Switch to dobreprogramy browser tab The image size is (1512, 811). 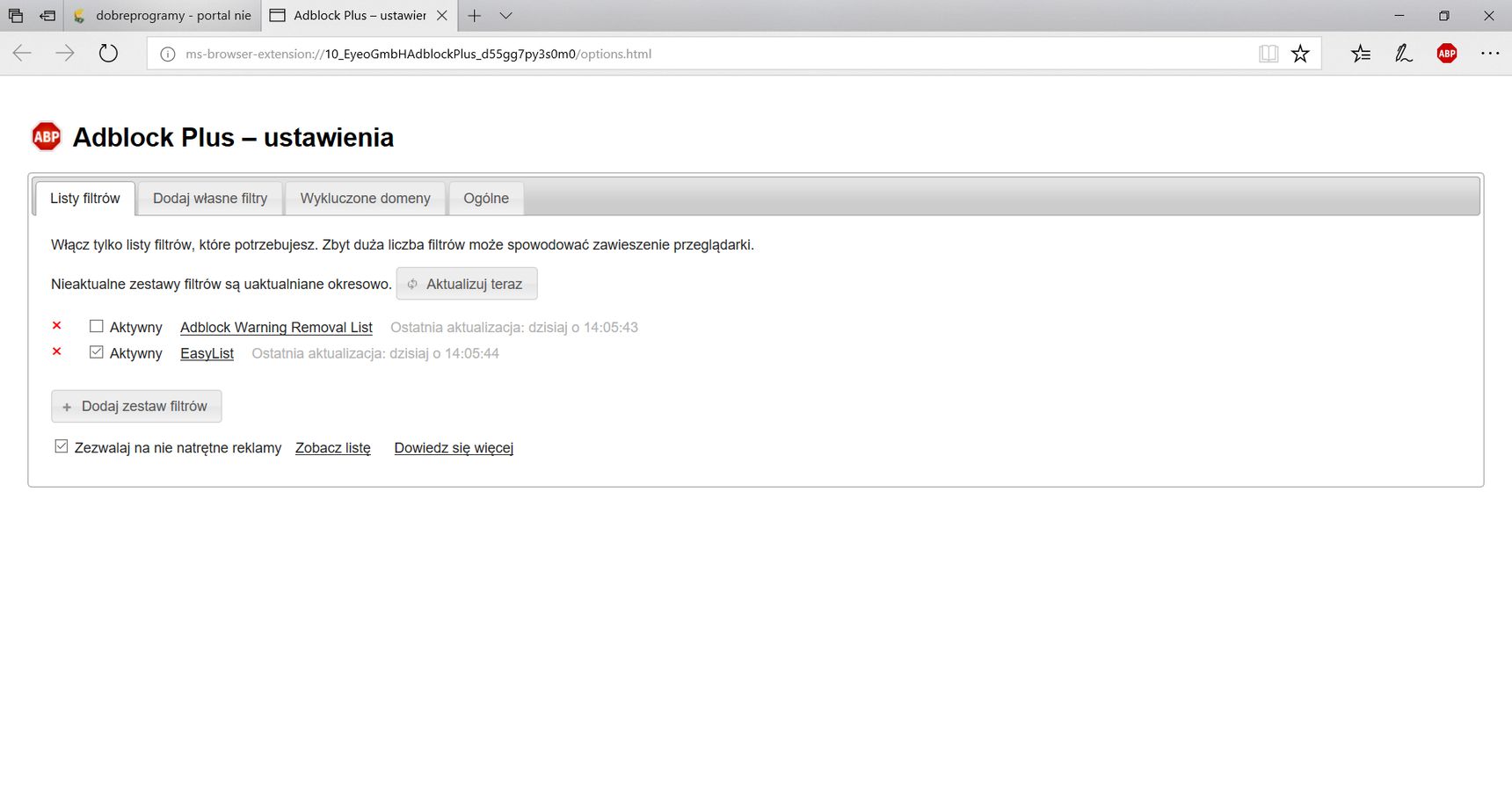(164, 16)
